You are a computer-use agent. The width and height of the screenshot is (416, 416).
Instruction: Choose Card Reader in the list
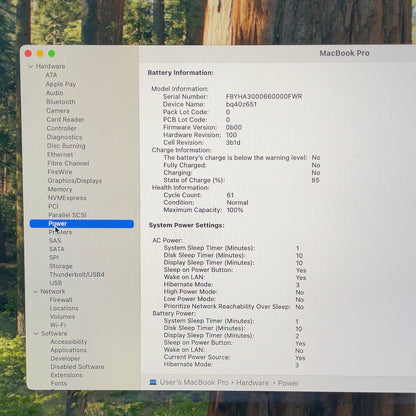(x=65, y=119)
